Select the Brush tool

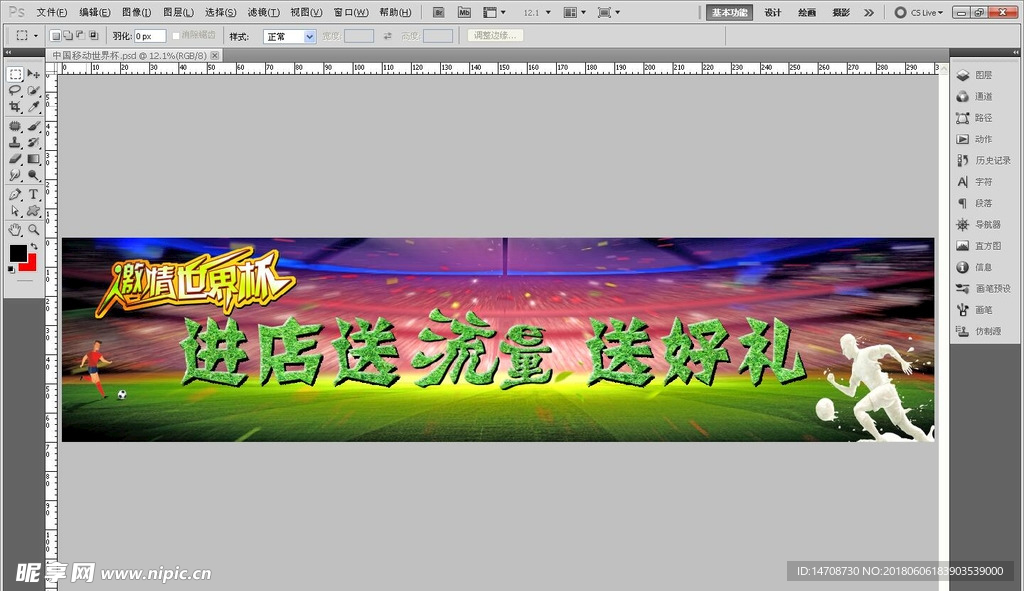click(x=33, y=126)
